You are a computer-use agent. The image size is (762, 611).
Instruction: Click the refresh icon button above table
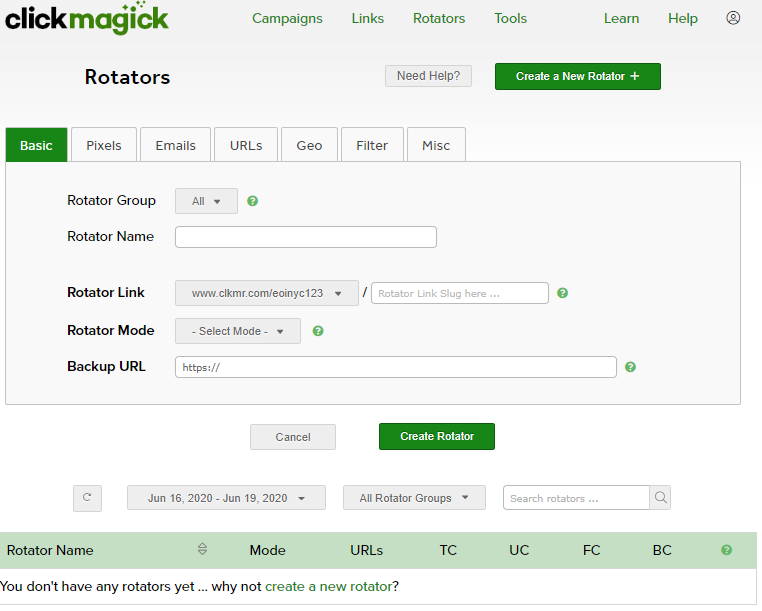[87, 498]
